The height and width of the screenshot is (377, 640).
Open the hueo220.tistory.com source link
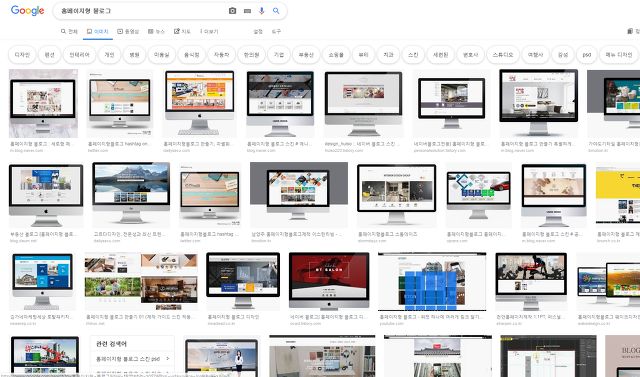[x=344, y=151]
